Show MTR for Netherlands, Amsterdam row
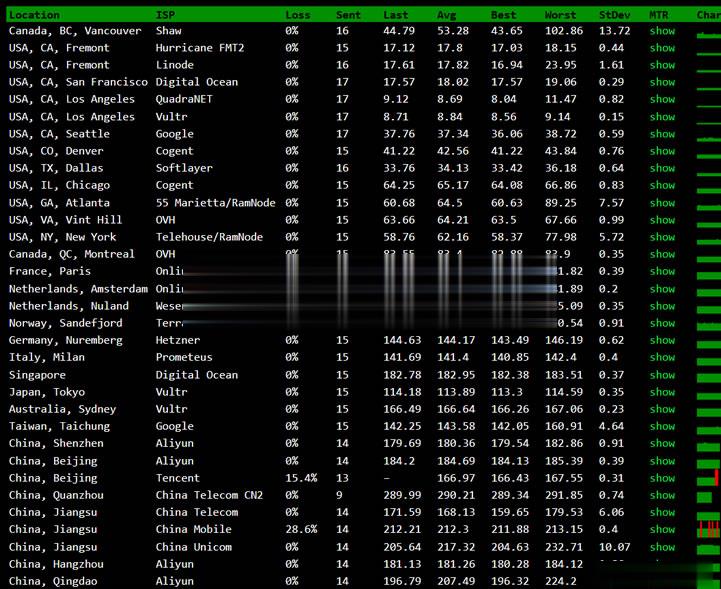721x589 pixels. (662, 289)
